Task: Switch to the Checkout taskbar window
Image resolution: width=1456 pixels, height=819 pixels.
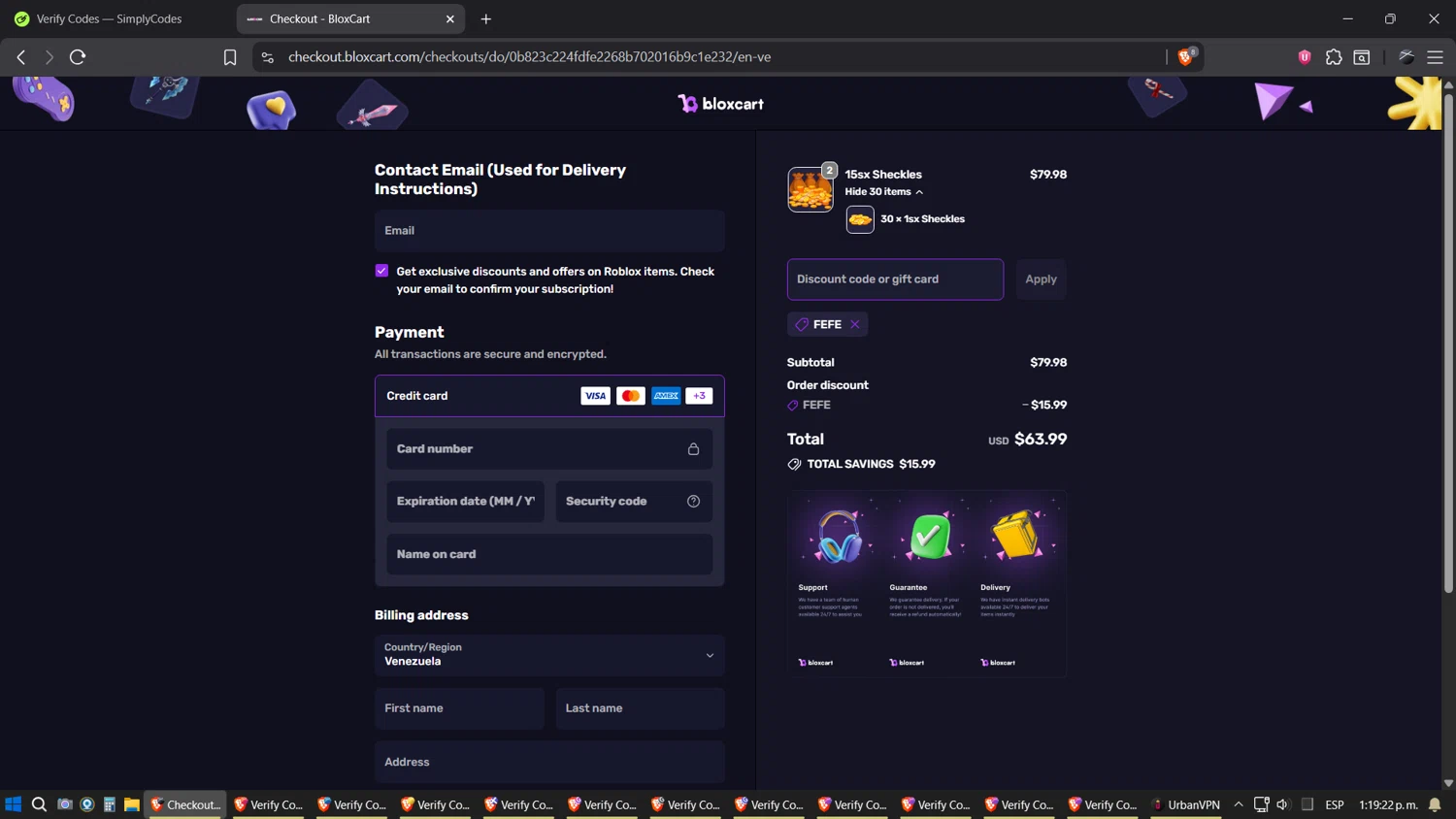Action: click(x=185, y=804)
